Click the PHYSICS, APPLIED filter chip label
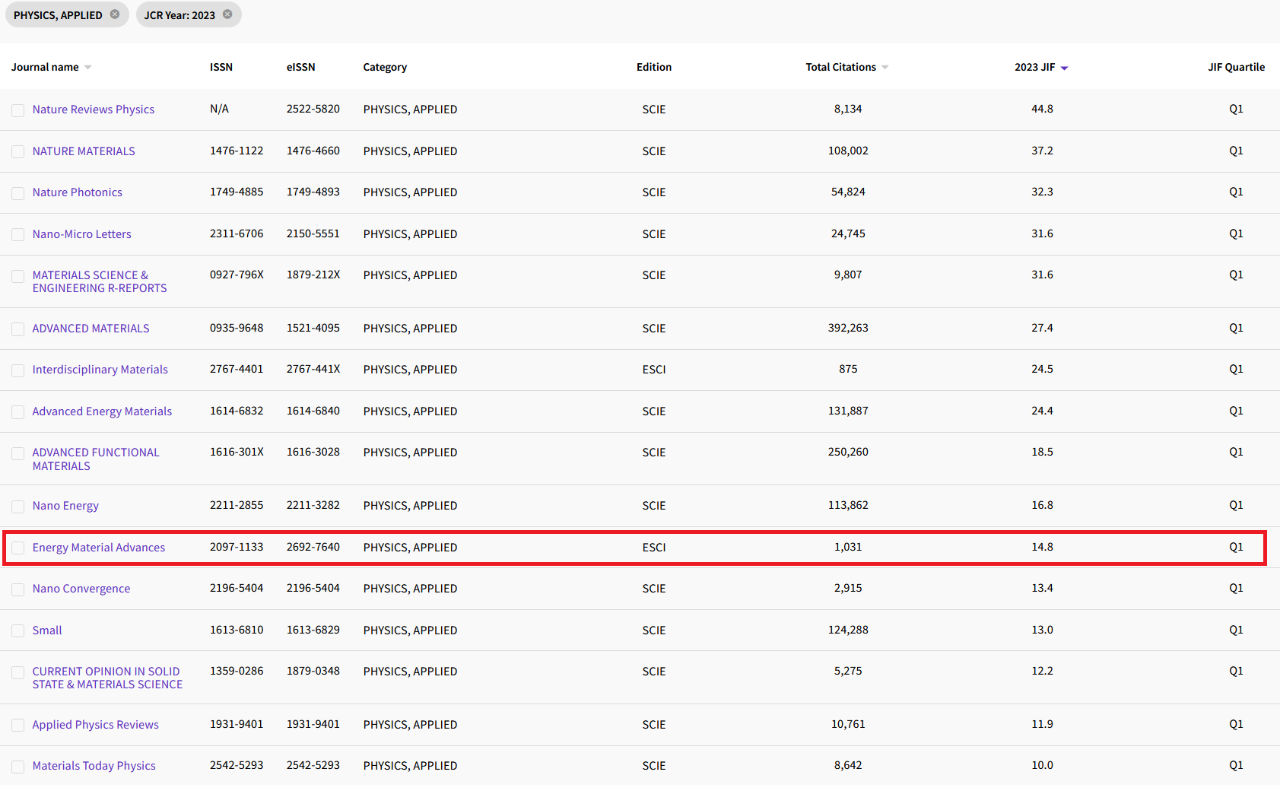This screenshot has height=785, width=1280. pos(58,15)
